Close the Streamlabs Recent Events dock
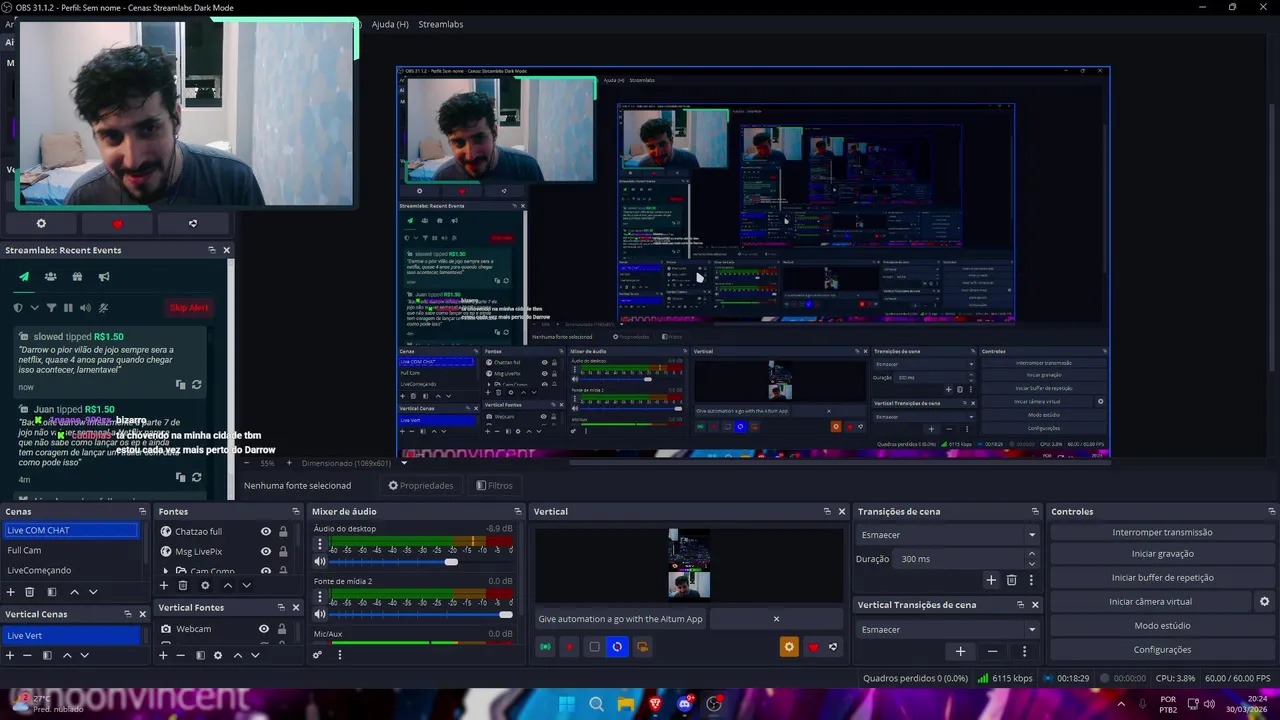This screenshot has width=1280, height=720. coord(226,250)
